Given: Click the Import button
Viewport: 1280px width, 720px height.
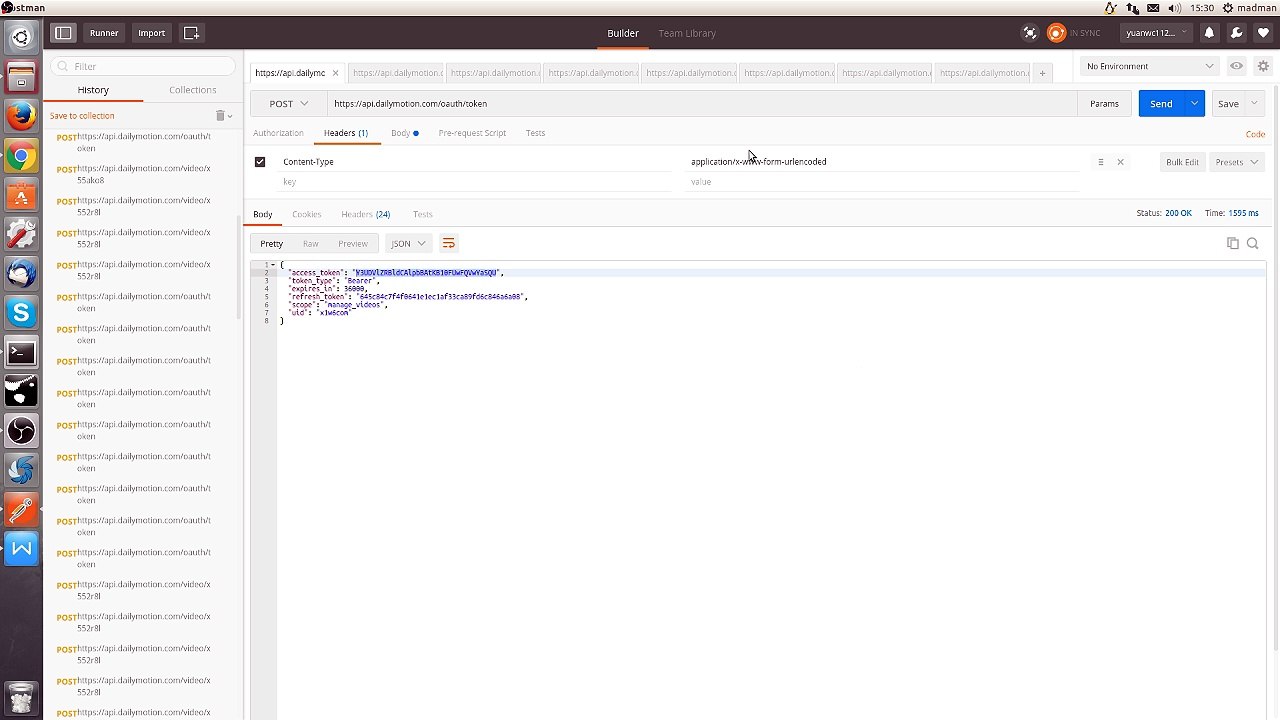Looking at the screenshot, I should pyautogui.click(x=152, y=33).
